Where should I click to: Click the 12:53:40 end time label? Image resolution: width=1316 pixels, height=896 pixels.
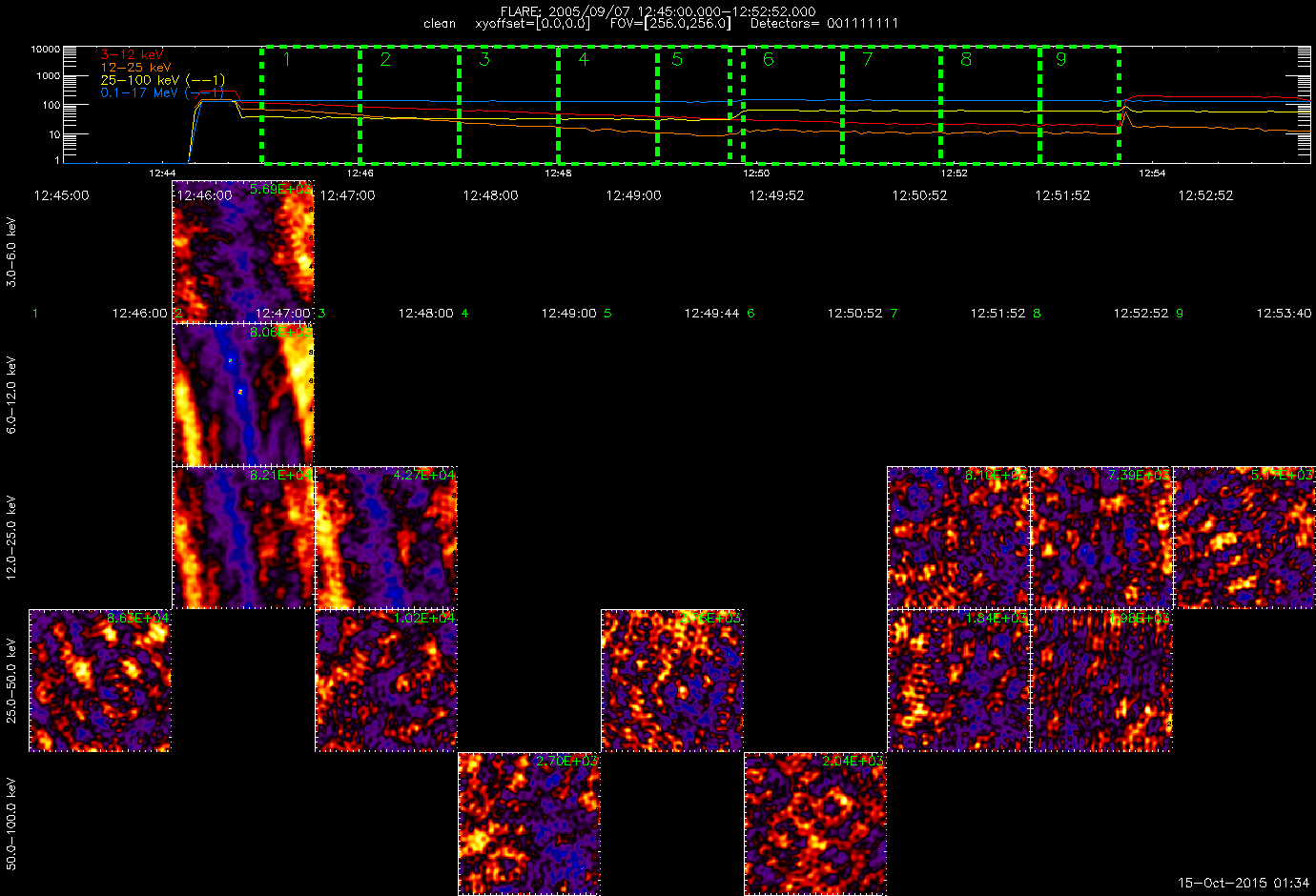click(1284, 313)
